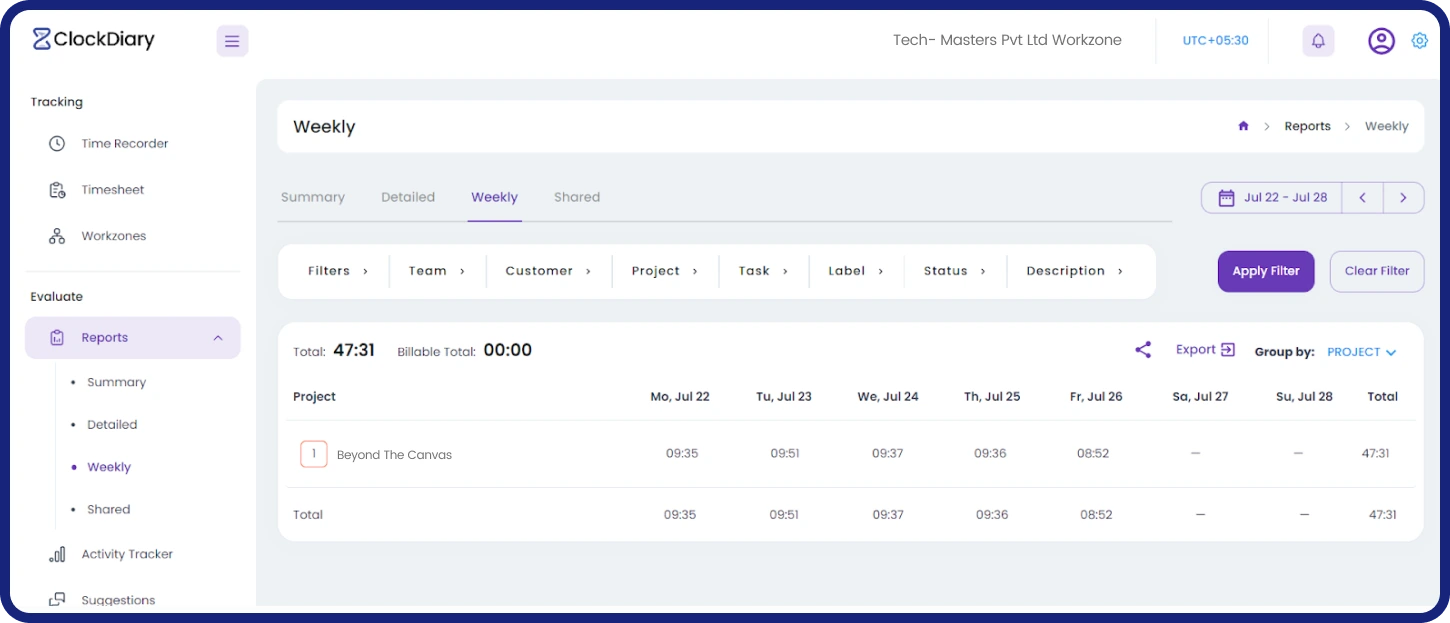Expand the Task filter
This screenshot has height=623, width=1450.
click(763, 271)
